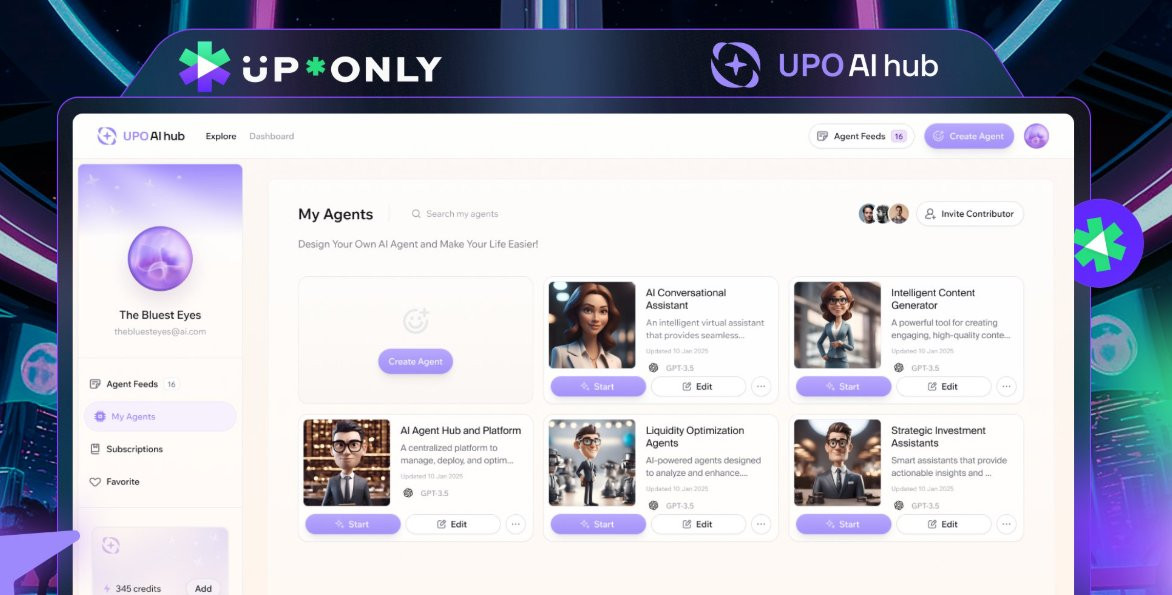Click the Create Agent button in header

(x=969, y=136)
